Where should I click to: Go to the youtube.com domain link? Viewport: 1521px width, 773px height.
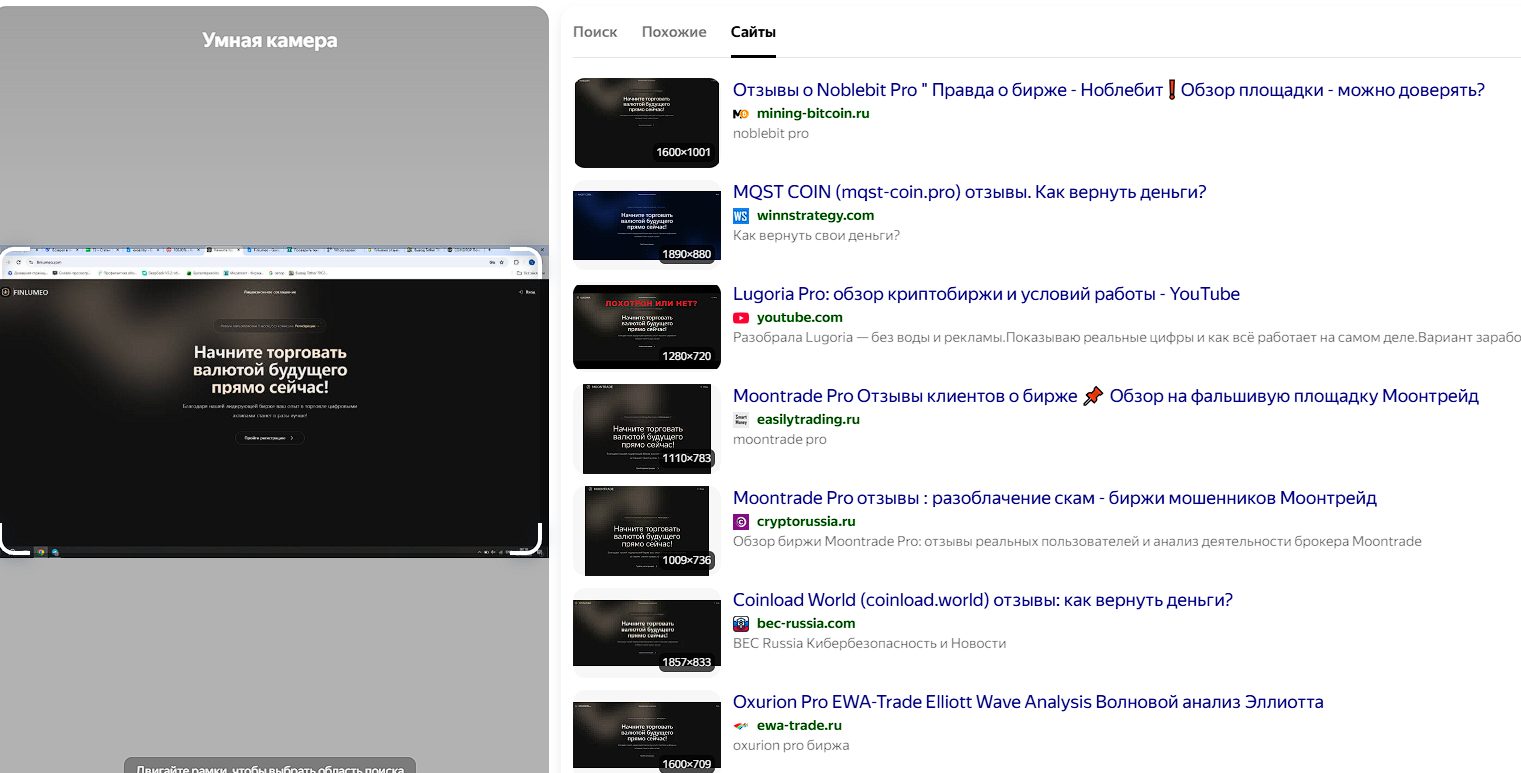[800, 318]
